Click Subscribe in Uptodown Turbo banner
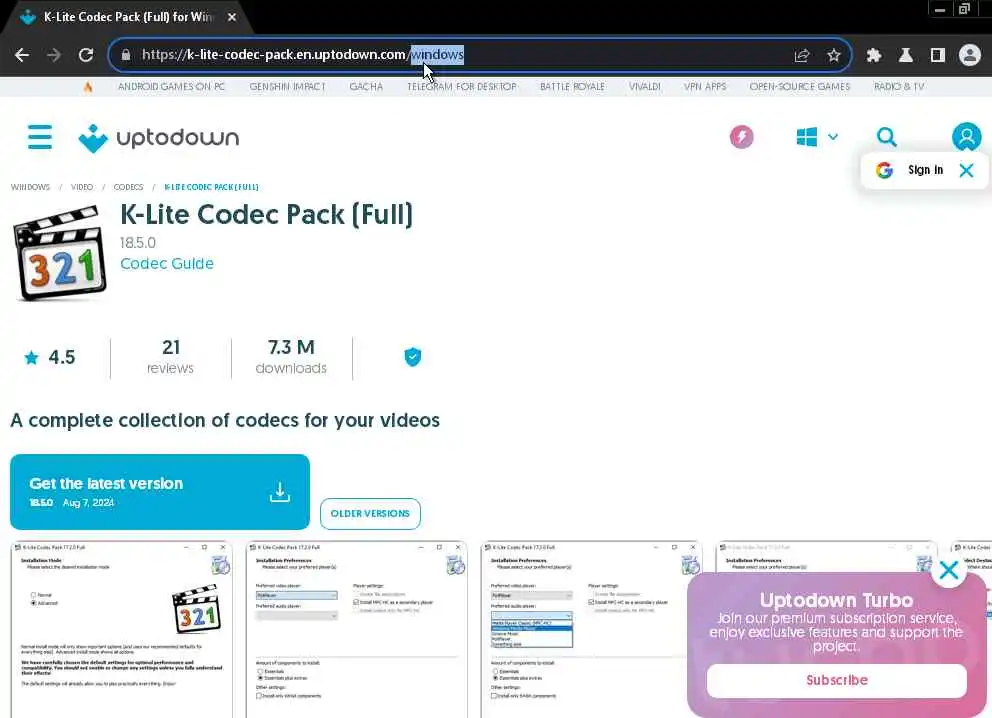992x718 pixels. (836, 681)
